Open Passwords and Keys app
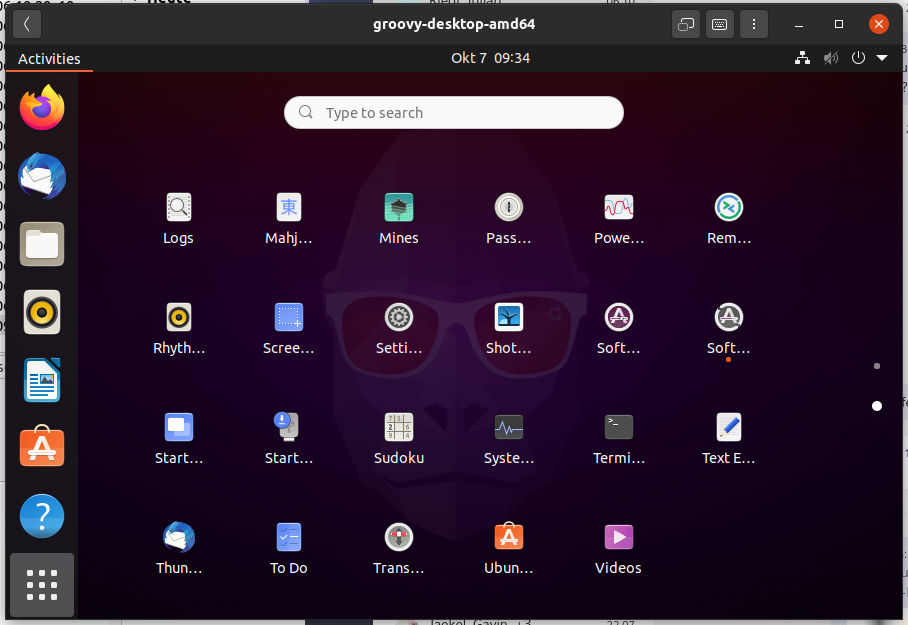 [x=508, y=219]
